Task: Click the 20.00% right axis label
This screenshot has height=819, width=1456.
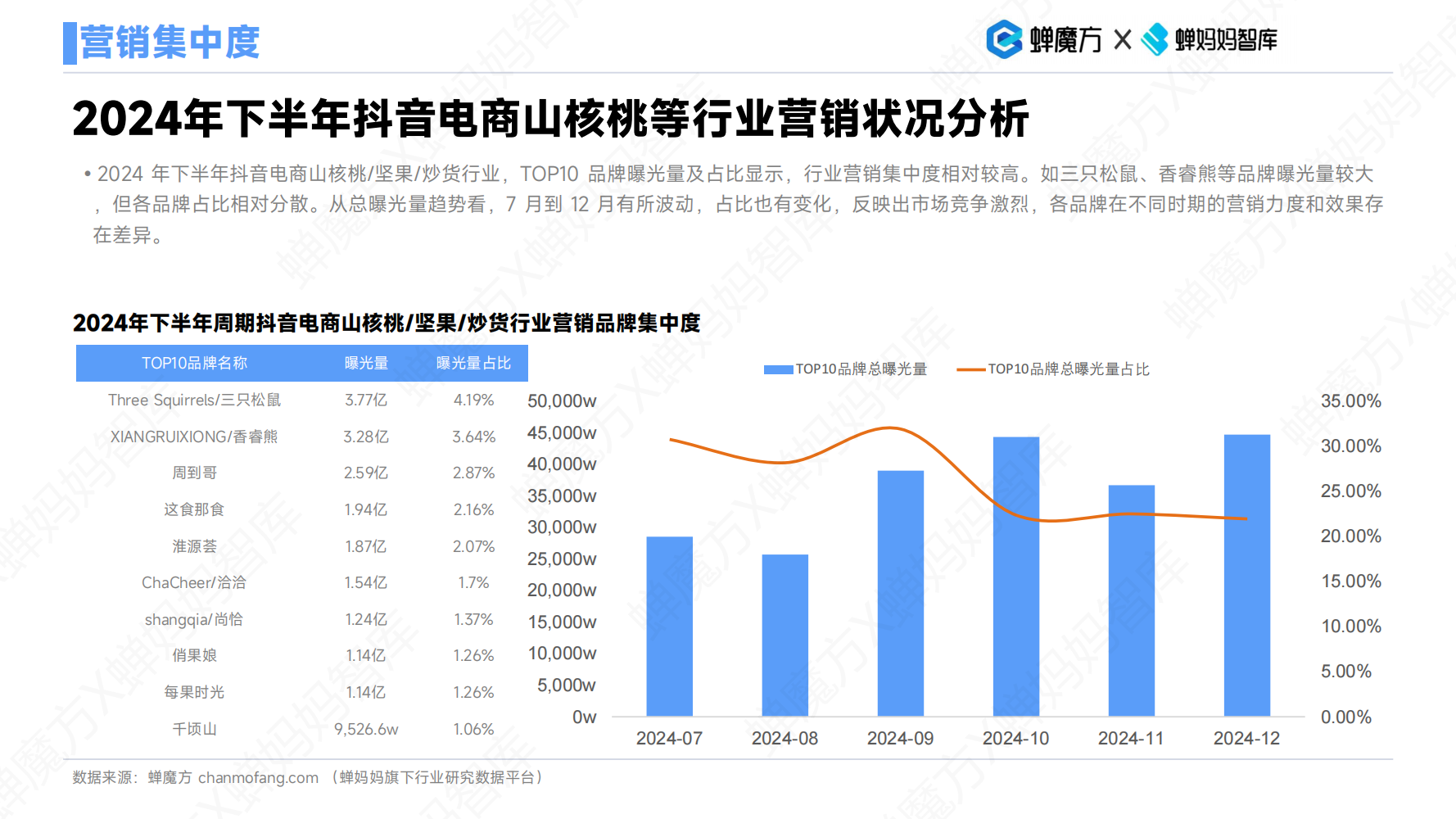Action: 1350,536
